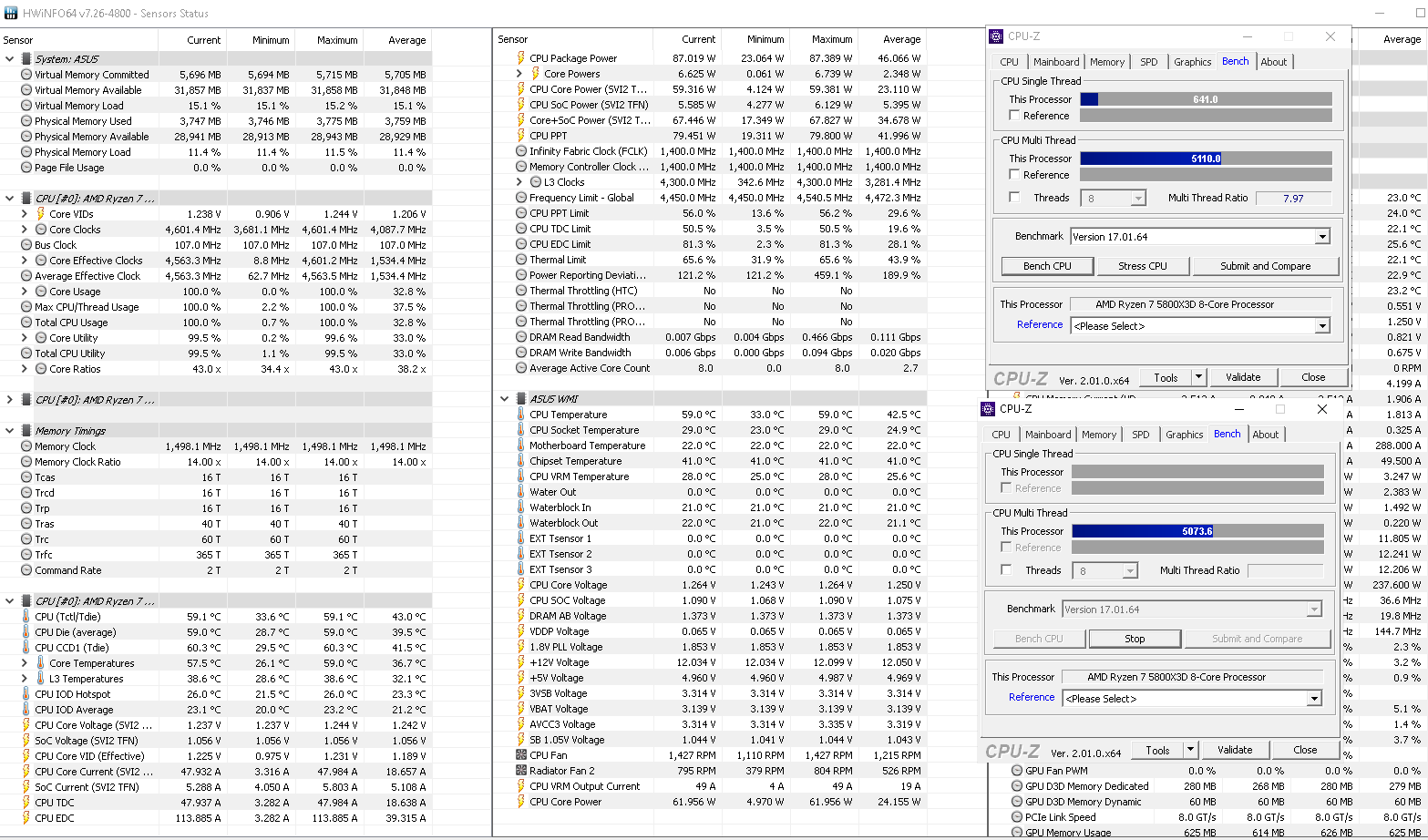Viewport: 1428px width, 840px height.
Task: Click the CPU-Z logo icon of the window with the Stop button
Action: pyautogui.click(x=989, y=409)
